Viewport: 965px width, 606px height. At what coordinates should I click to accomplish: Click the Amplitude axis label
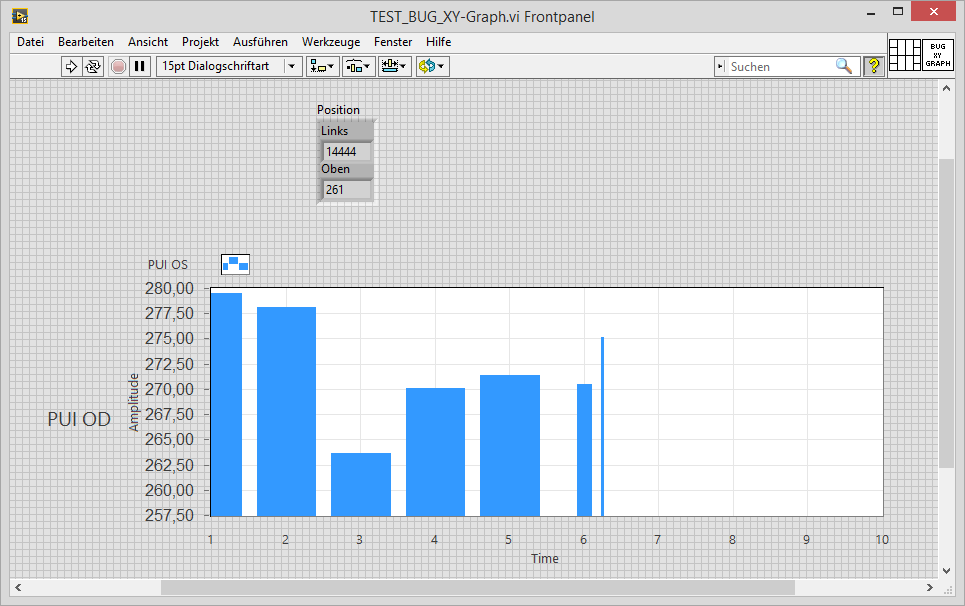tap(134, 402)
